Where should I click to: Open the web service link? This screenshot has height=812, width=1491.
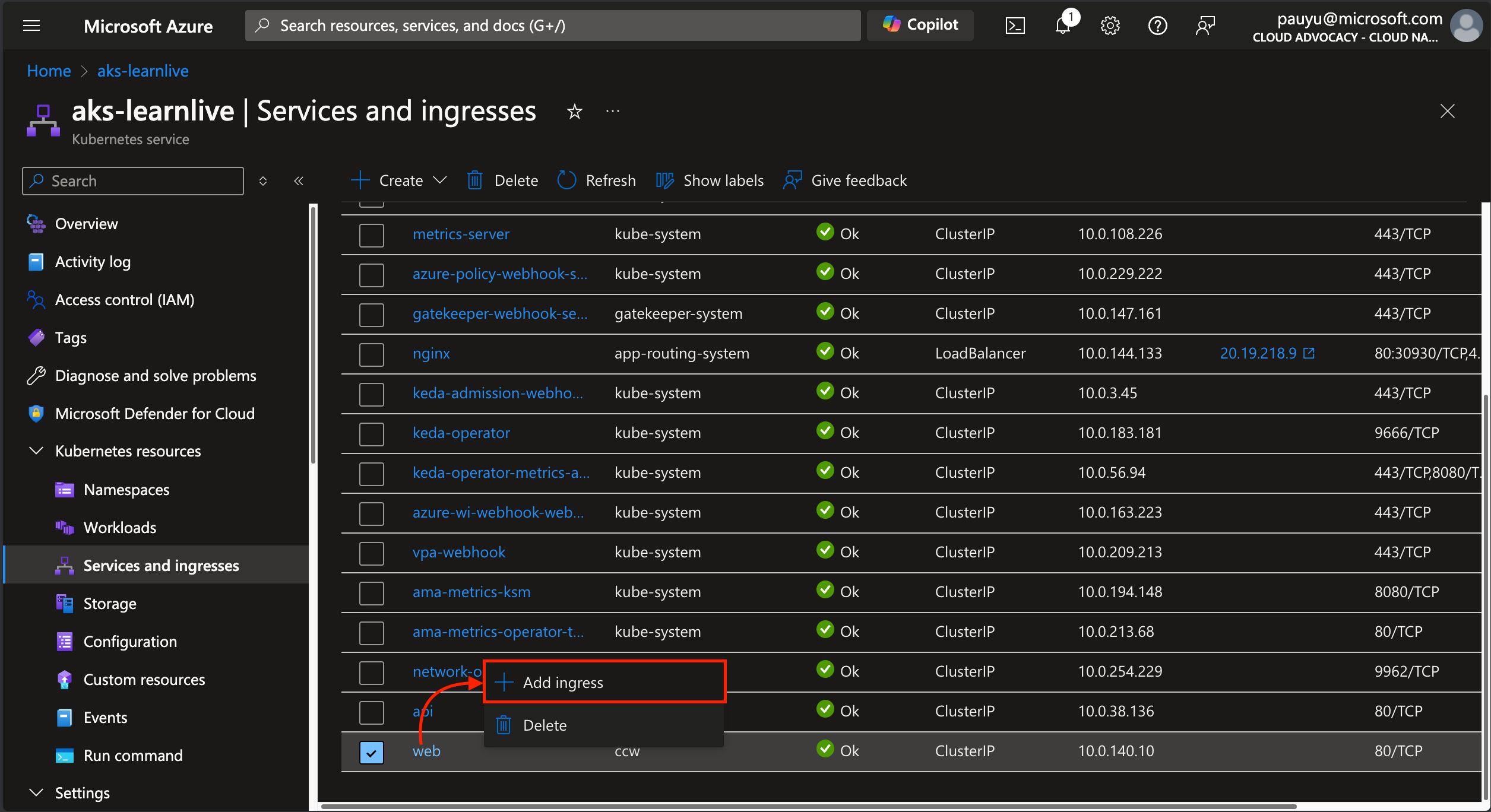tap(426, 751)
